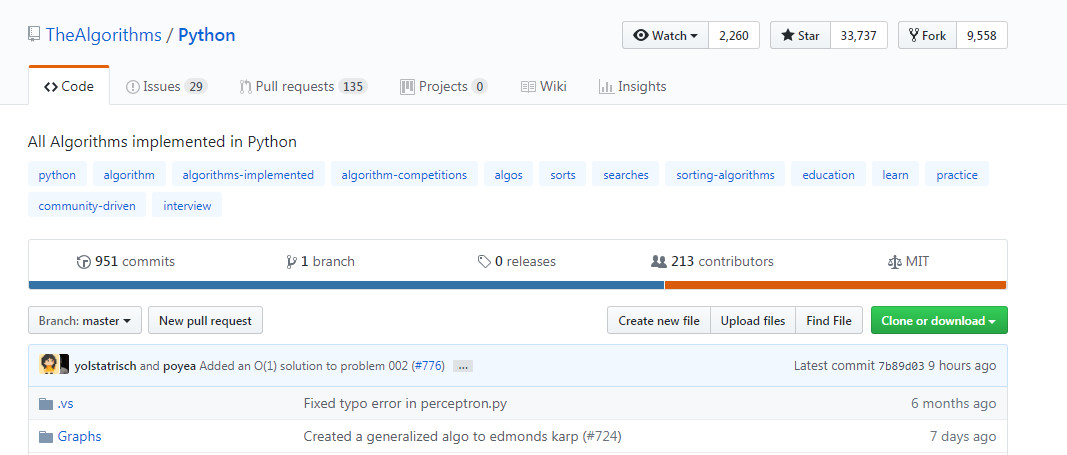Switch to the Wiki tab
Screen dimensions: 1067x455
click(544, 86)
